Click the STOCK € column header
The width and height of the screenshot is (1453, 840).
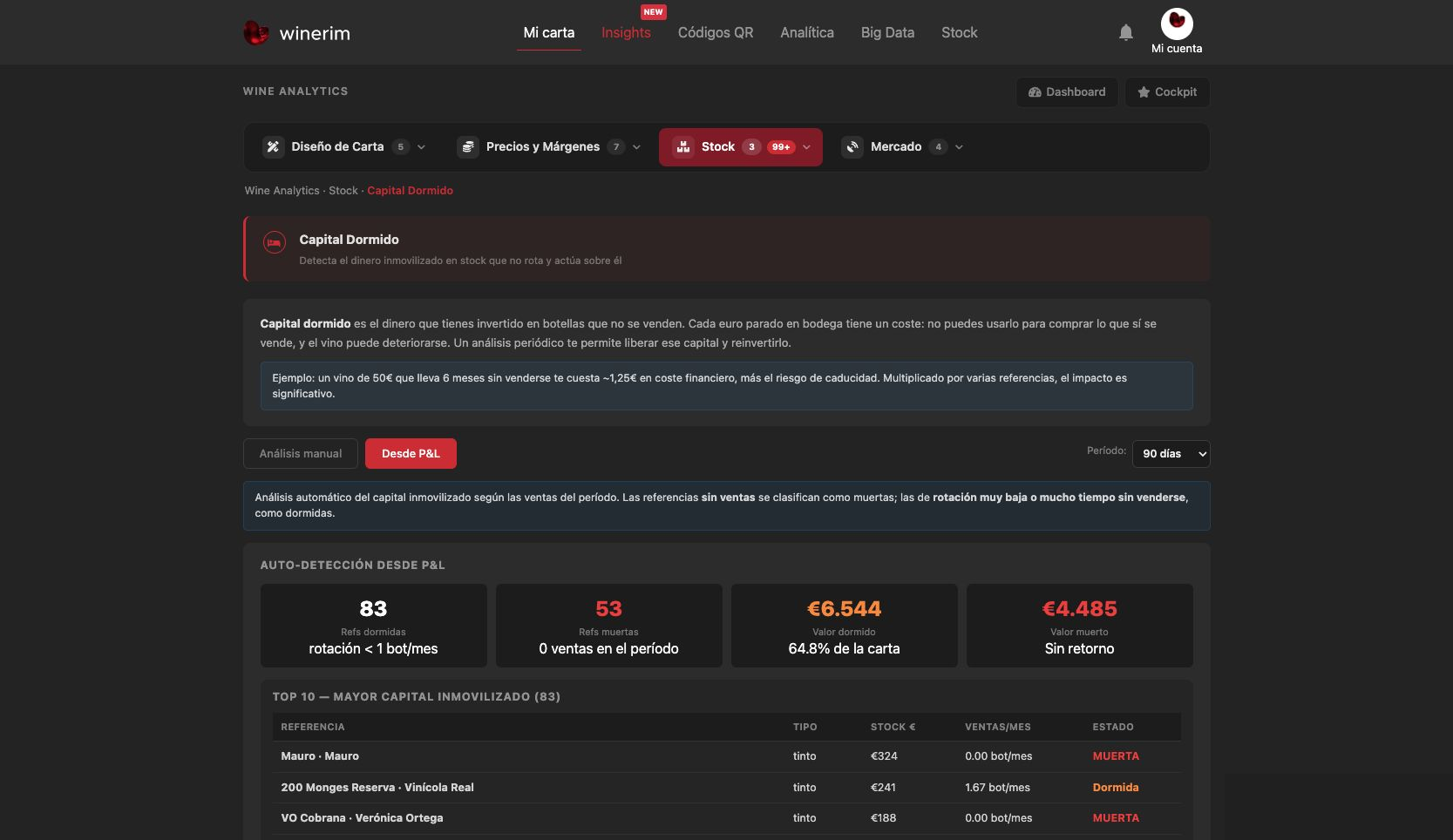coord(893,727)
